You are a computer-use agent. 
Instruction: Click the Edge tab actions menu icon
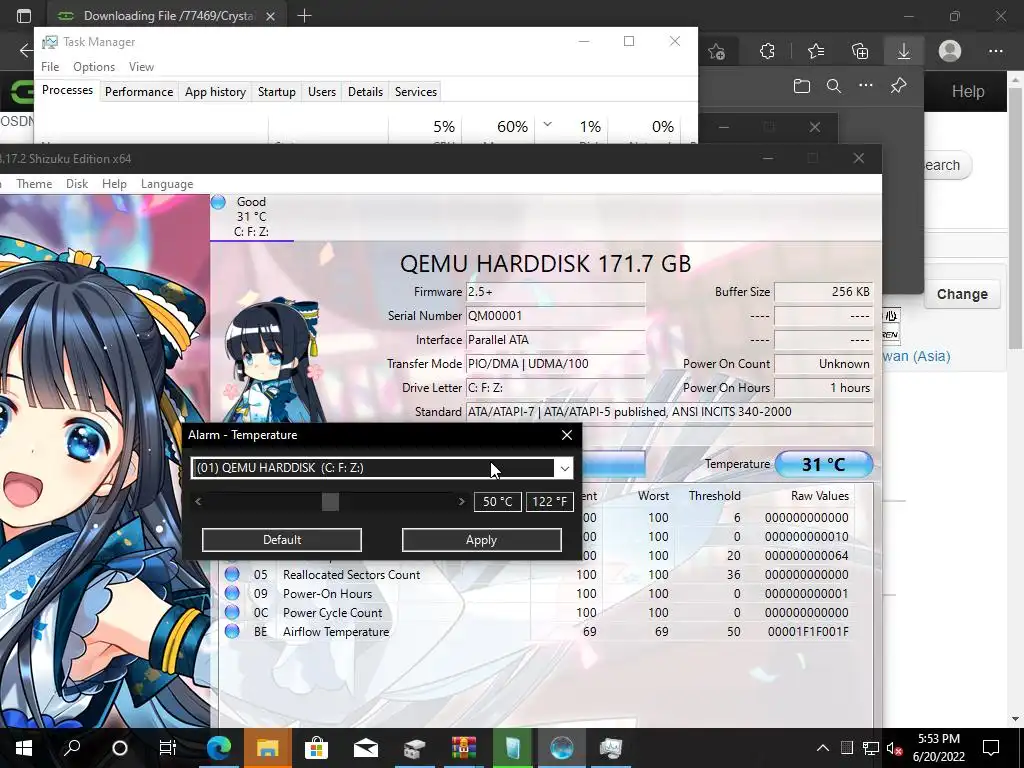[x=24, y=16]
